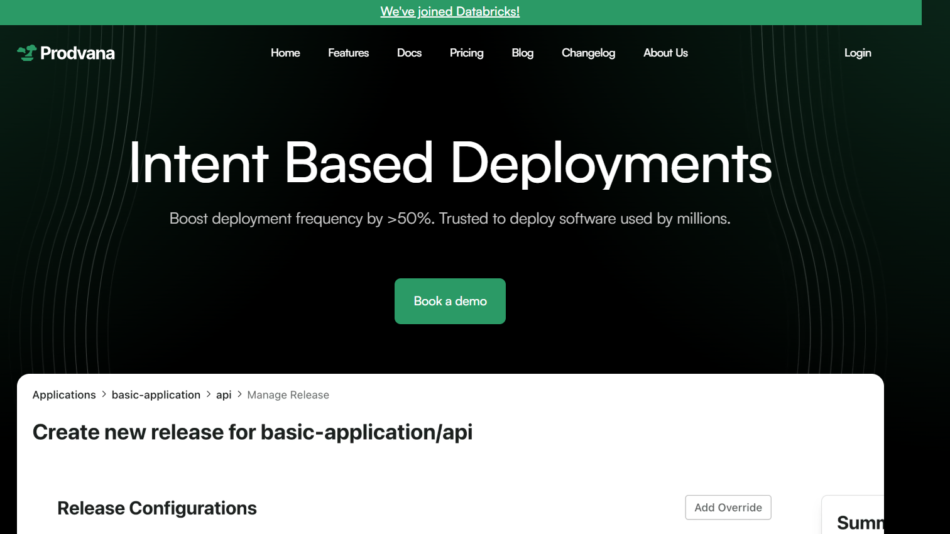Click the partially visible Summary panel
Image resolution: width=950 pixels, height=534 pixels.
[856, 519]
